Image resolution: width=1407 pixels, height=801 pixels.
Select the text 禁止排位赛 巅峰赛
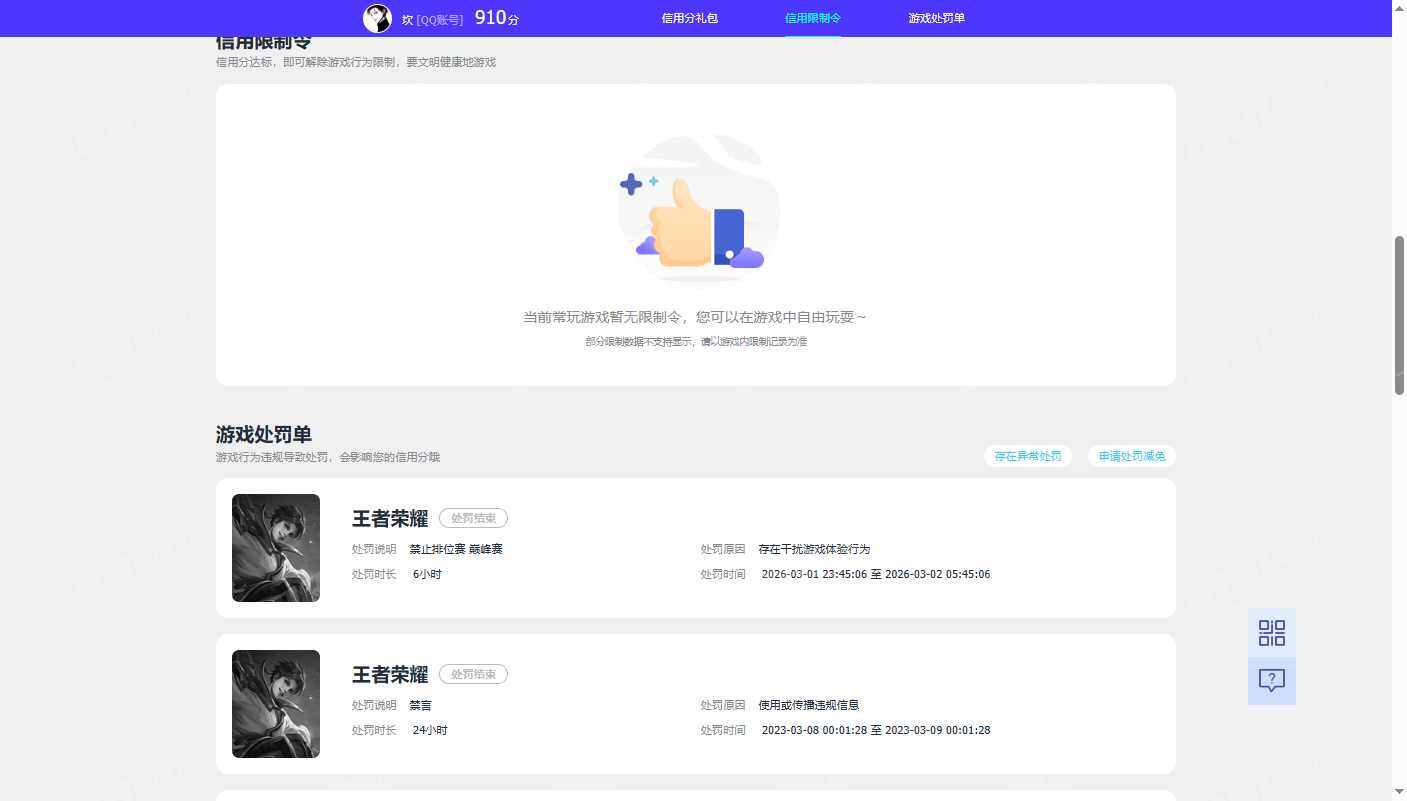pos(456,549)
